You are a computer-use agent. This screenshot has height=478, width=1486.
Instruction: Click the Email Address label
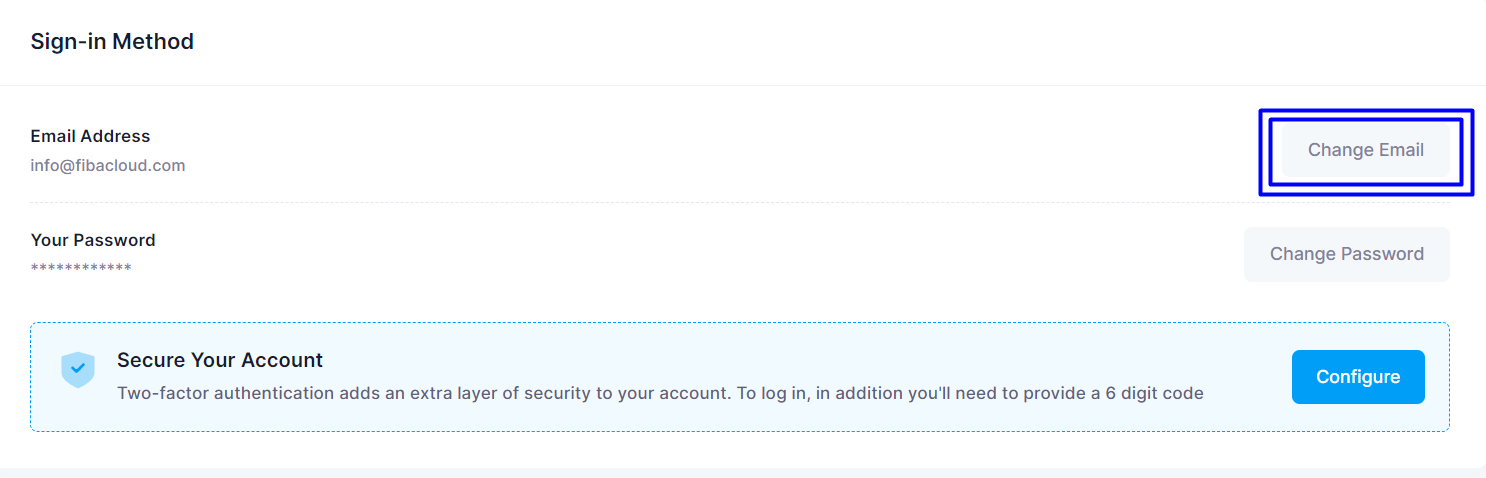(x=90, y=136)
